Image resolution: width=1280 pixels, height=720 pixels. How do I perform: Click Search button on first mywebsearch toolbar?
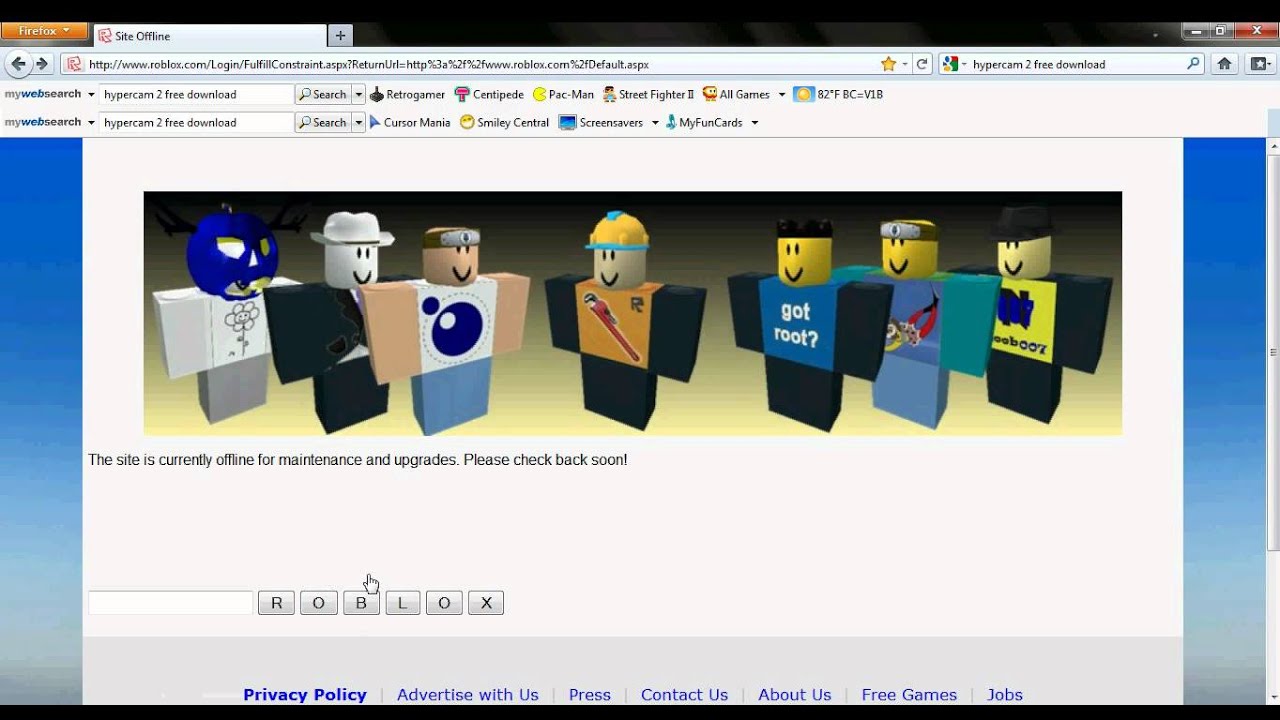coord(322,94)
